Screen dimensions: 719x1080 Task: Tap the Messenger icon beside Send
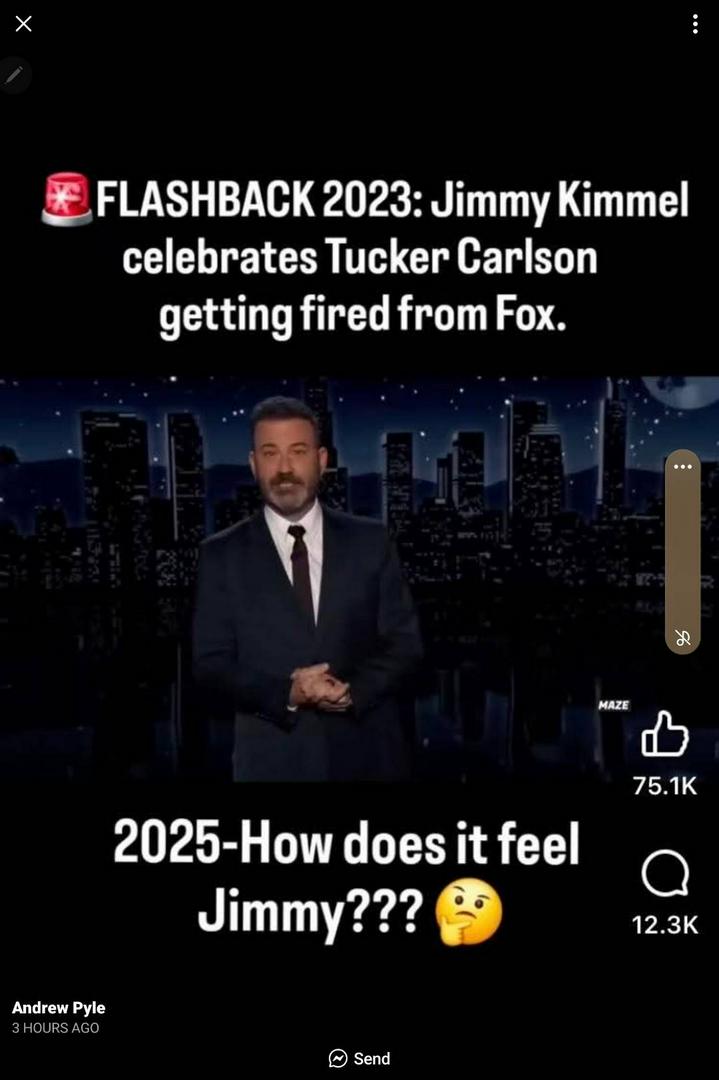tap(337, 1059)
